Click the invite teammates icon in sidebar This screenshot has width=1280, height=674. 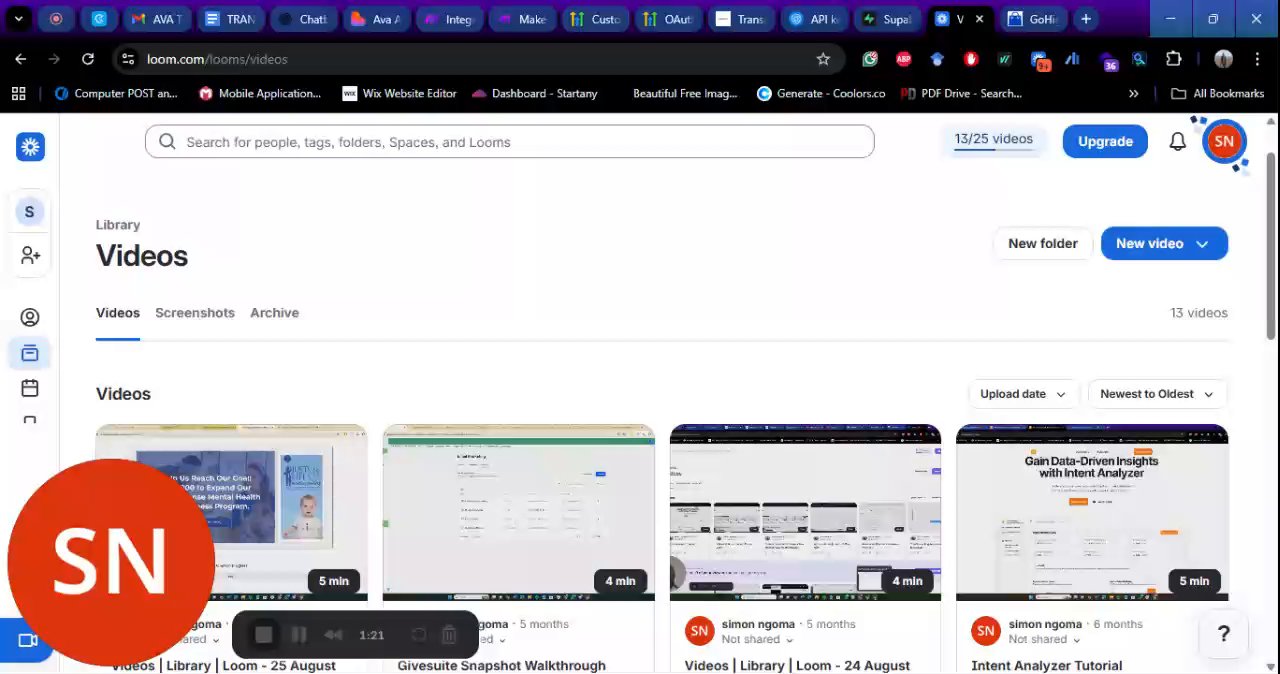[x=30, y=256]
